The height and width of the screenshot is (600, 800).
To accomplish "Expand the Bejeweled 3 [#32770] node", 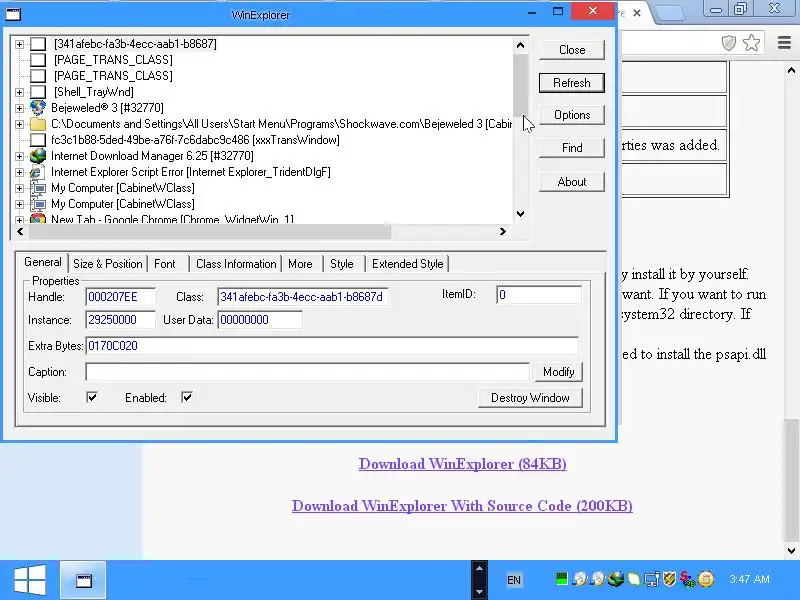I will click(x=19, y=108).
